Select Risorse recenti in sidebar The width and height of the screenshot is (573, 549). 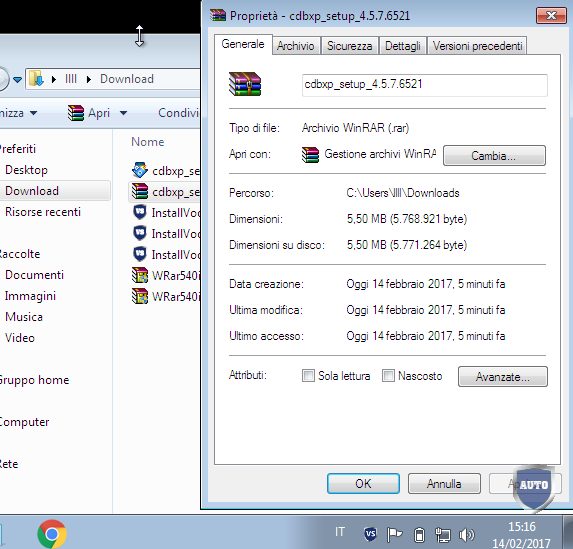point(43,212)
